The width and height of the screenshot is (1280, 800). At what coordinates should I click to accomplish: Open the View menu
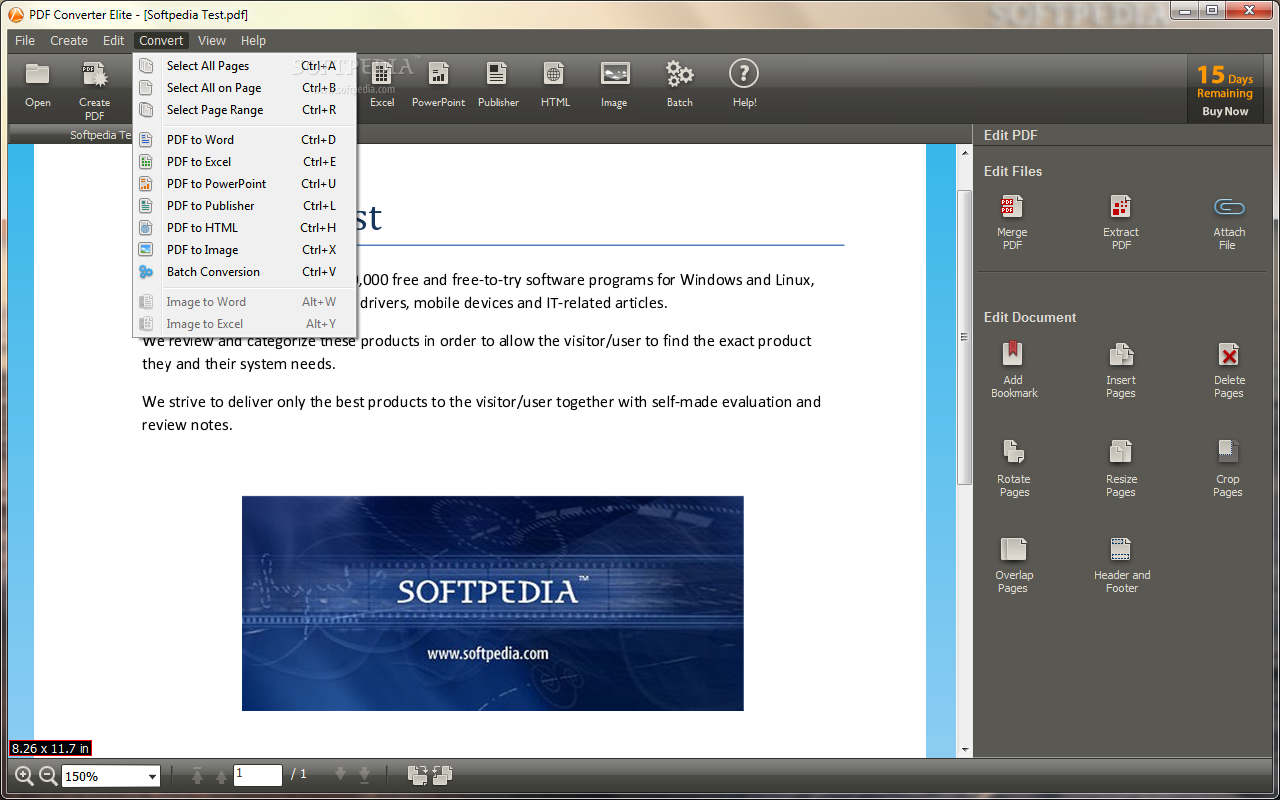pos(212,41)
